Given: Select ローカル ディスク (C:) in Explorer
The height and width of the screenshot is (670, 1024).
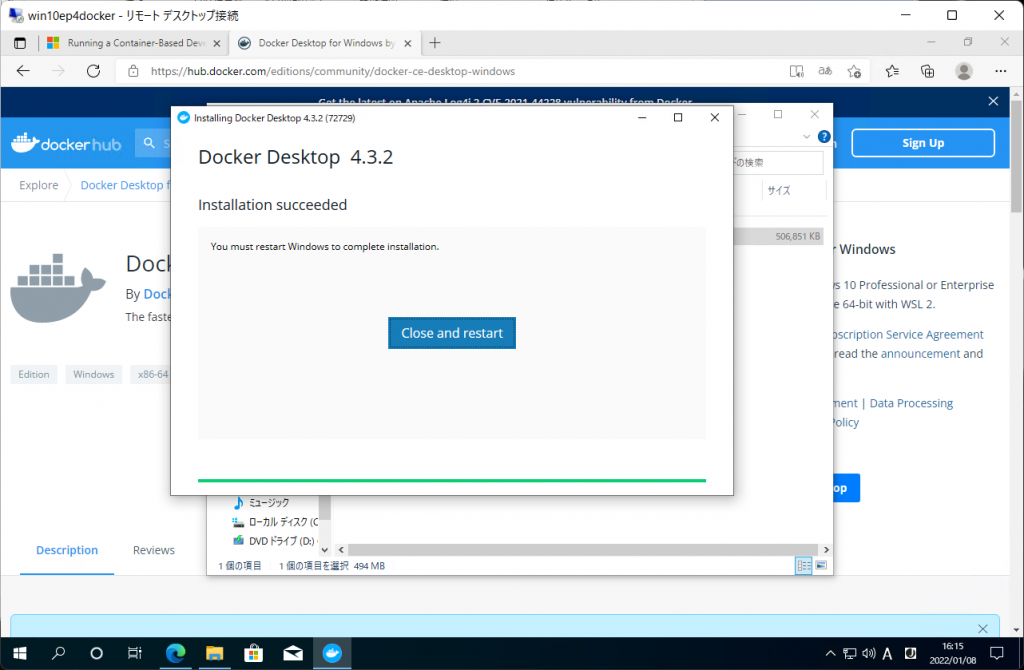Looking at the screenshot, I should click(275, 522).
